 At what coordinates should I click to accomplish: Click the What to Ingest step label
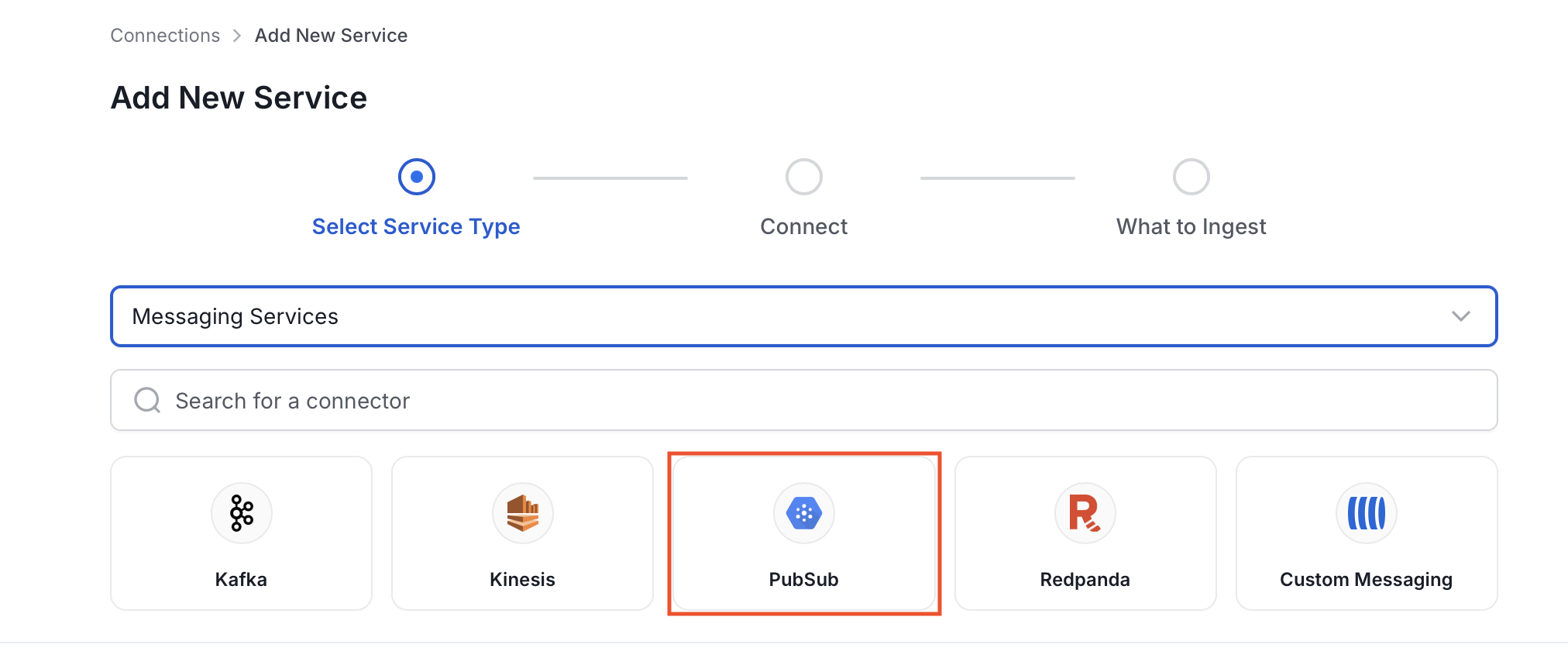[x=1191, y=226]
